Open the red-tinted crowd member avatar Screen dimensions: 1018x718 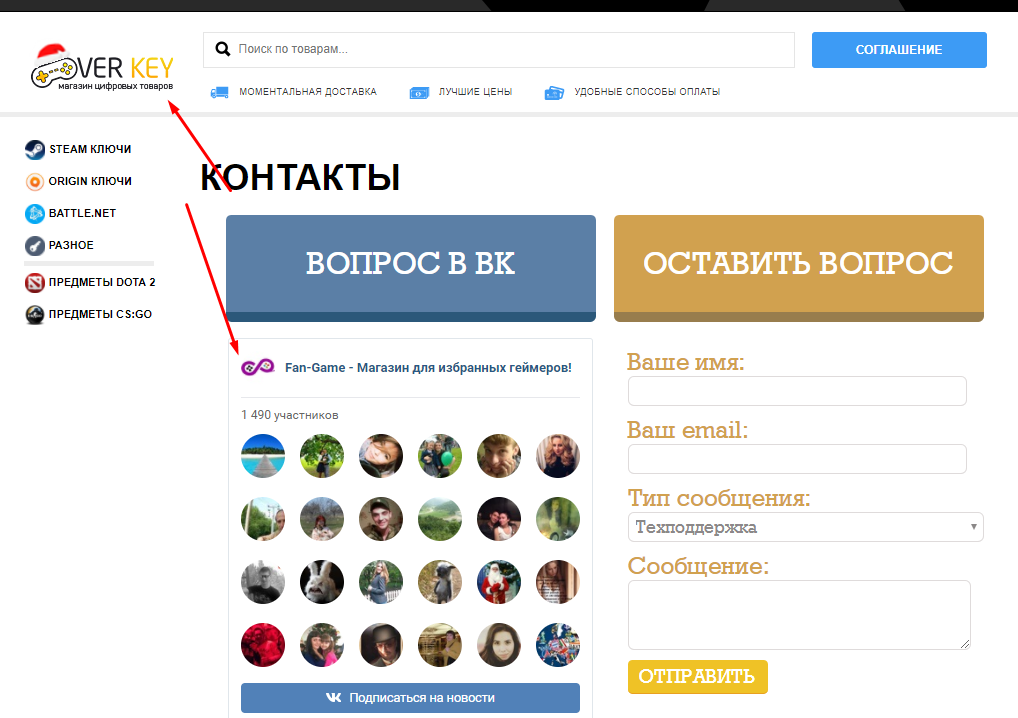coord(263,645)
